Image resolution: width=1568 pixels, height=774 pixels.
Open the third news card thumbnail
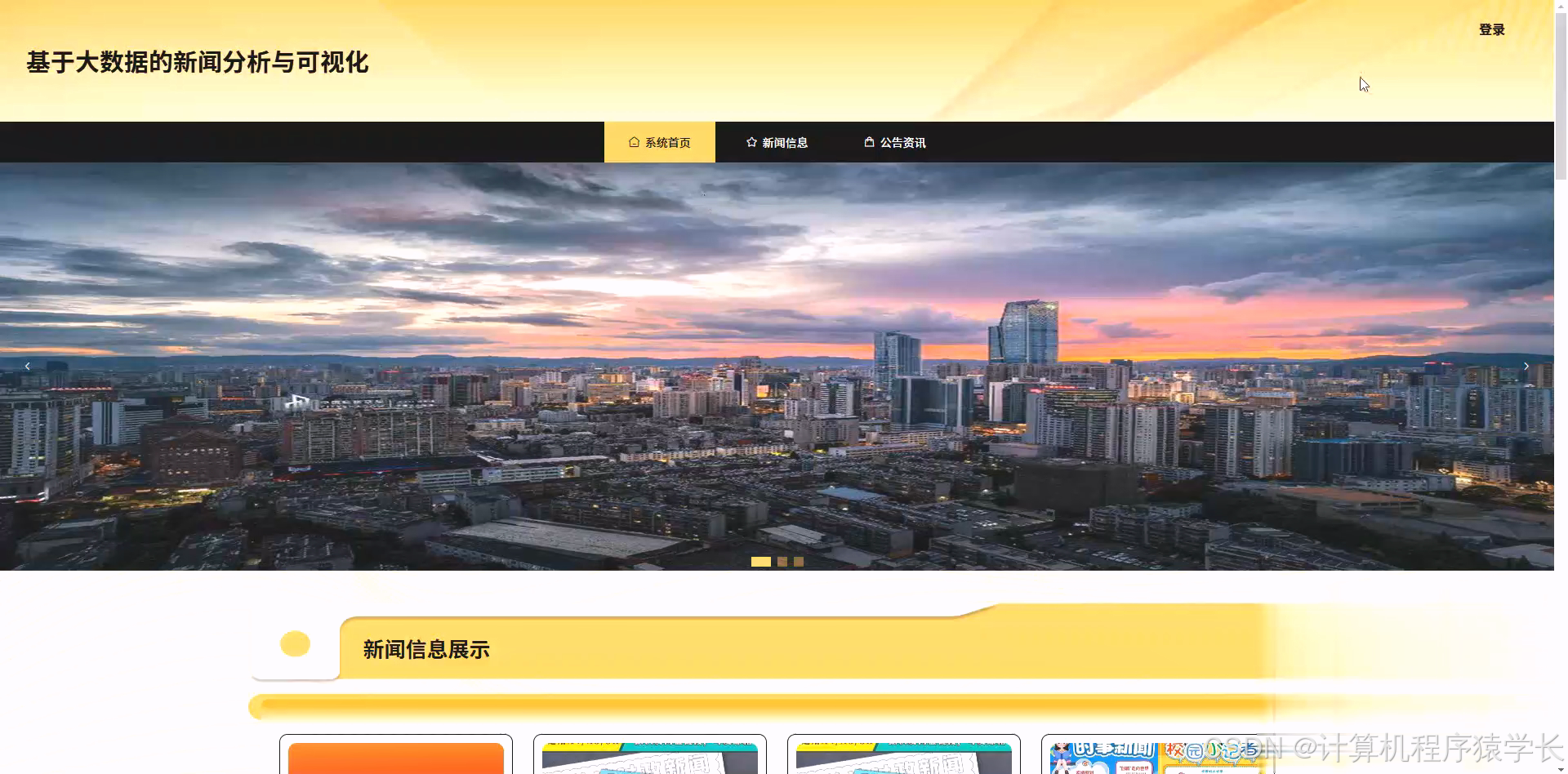pyautogui.click(x=904, y=758)
